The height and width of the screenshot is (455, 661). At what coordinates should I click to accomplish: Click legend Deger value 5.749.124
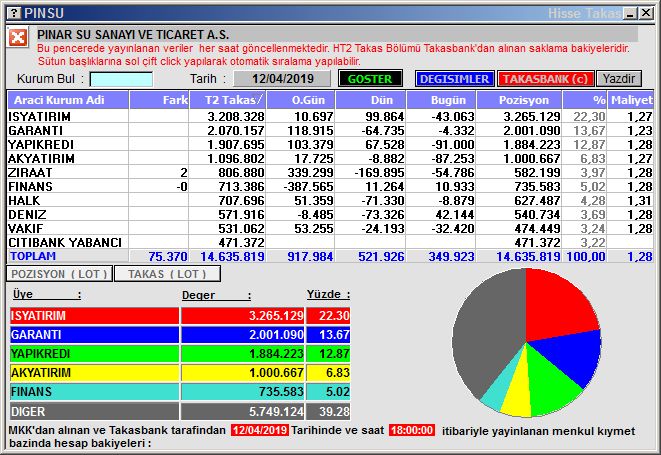(276, 411)
